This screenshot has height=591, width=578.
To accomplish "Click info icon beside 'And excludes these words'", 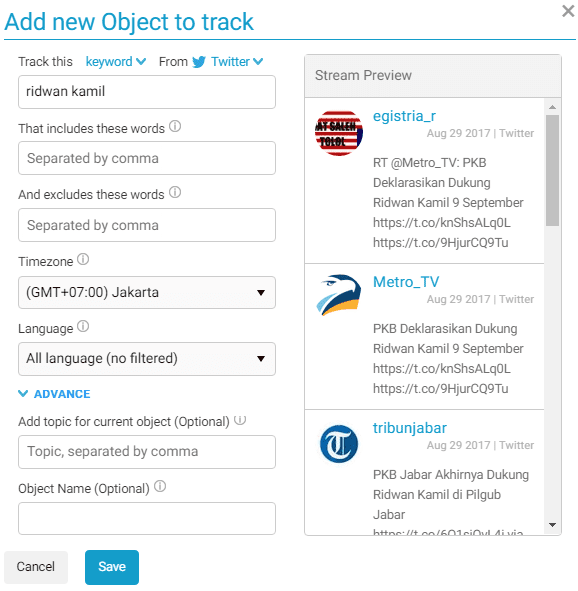I will 175,192.
